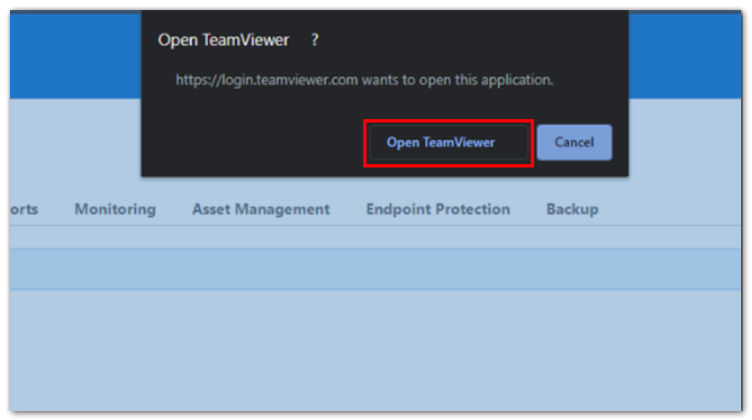This screenshot has height=420, width=752.
Task: Select the highlighted blue row below tabs
Action: 376,269
